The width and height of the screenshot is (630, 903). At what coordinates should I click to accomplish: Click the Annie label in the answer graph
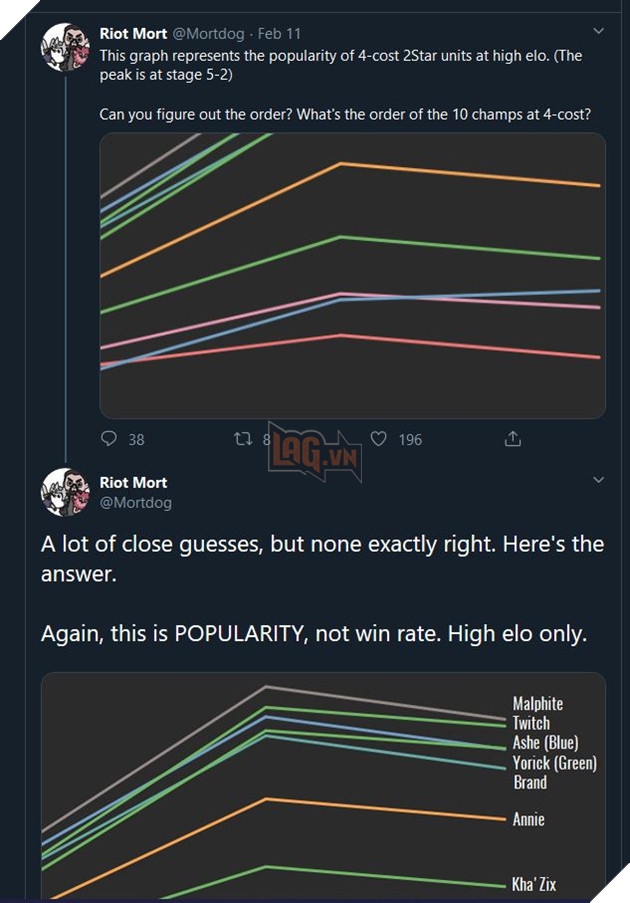click(x=529, y=819)
